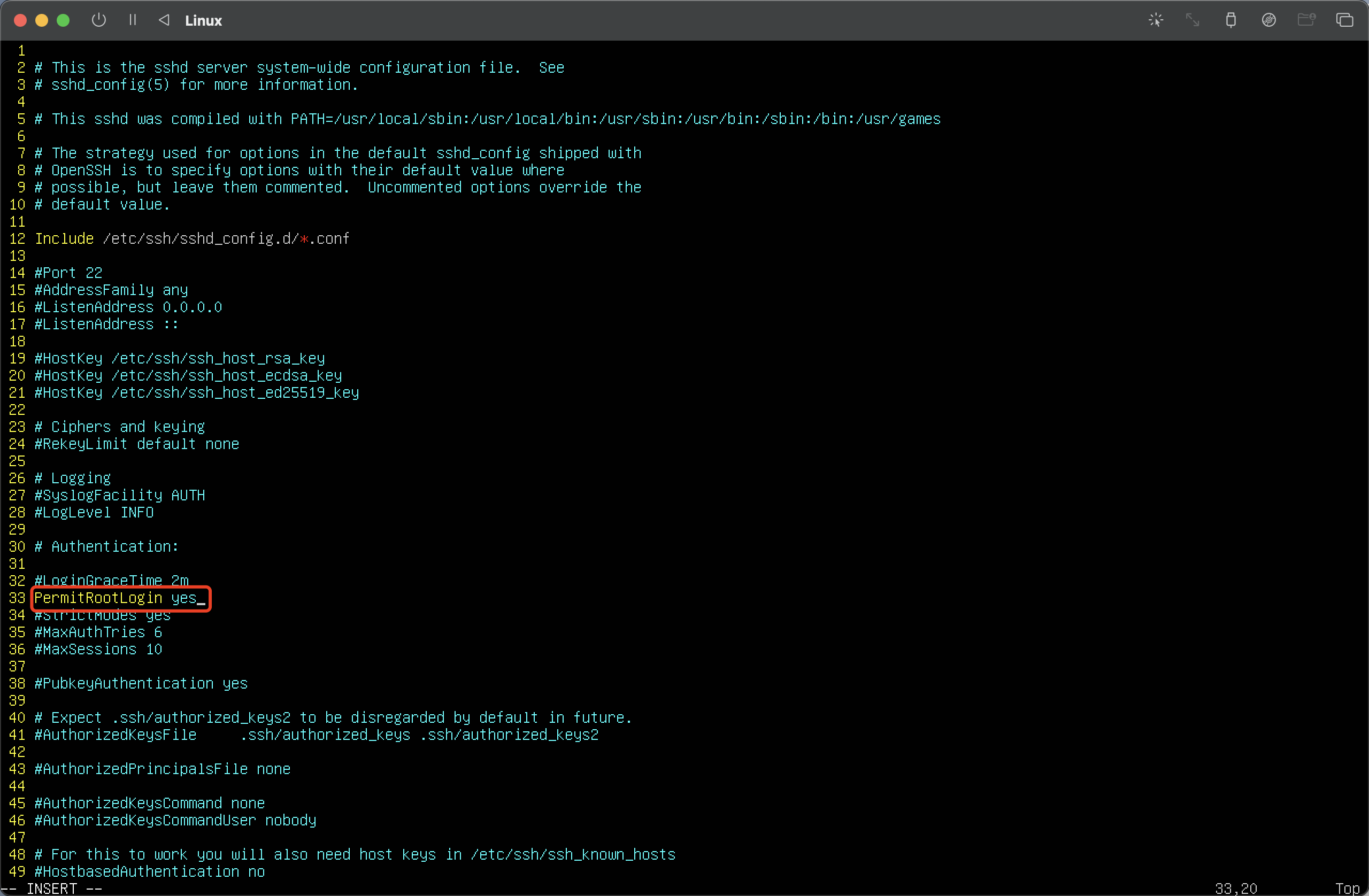Click the 33,20 cursor position indicator
This screenshot has width=1369, height=896.
tap(1235, 889)
